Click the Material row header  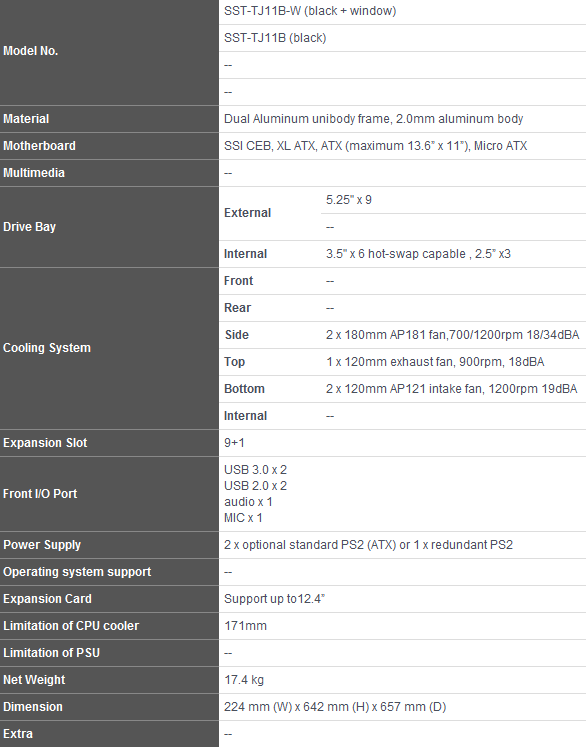[109, 119]
